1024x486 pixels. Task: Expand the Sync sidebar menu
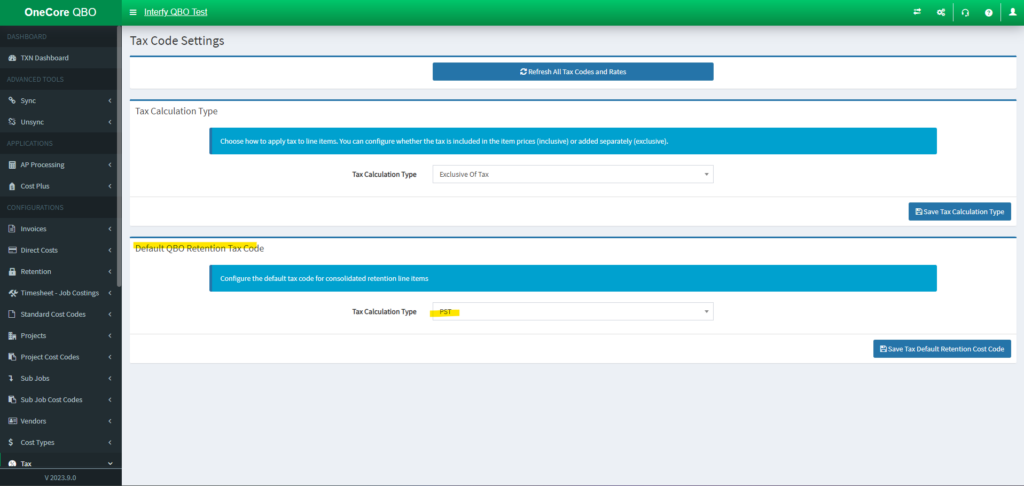[x=60, y=101]
